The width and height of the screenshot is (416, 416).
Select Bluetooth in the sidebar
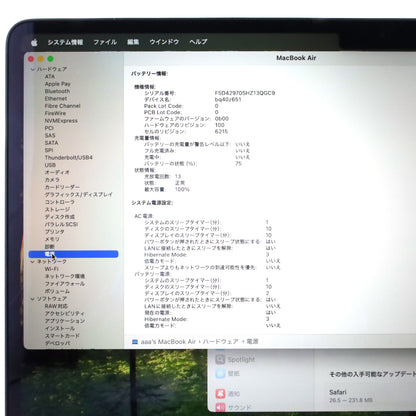[57, 91]
